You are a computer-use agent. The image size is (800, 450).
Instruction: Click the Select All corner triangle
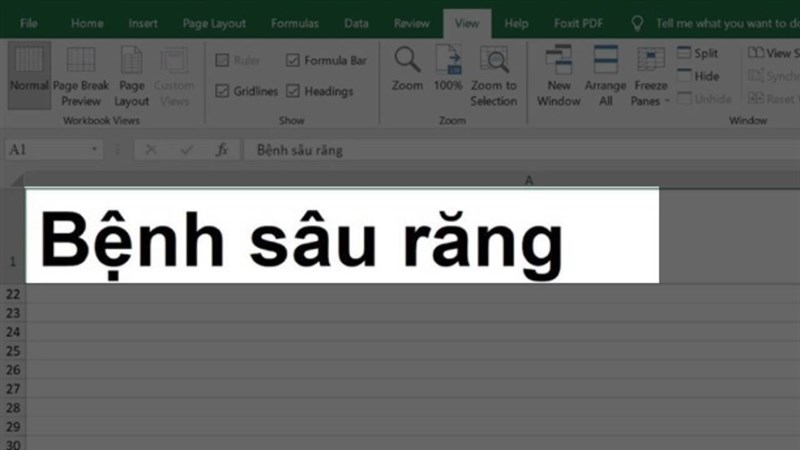click(x=17, y=180)
